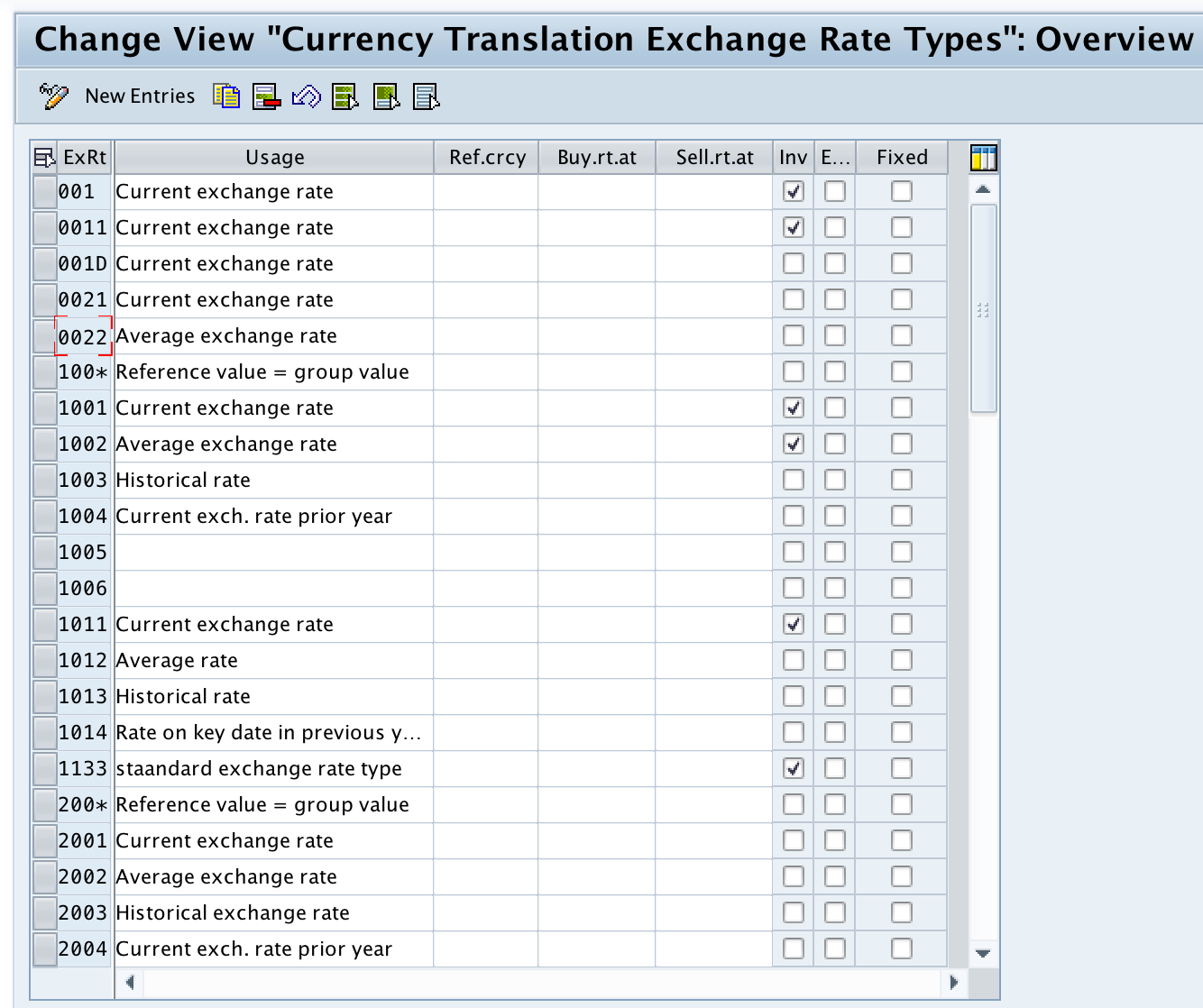Click Usage field of row 1005
1203x1008 pixels.
click(x=274, y=552)
